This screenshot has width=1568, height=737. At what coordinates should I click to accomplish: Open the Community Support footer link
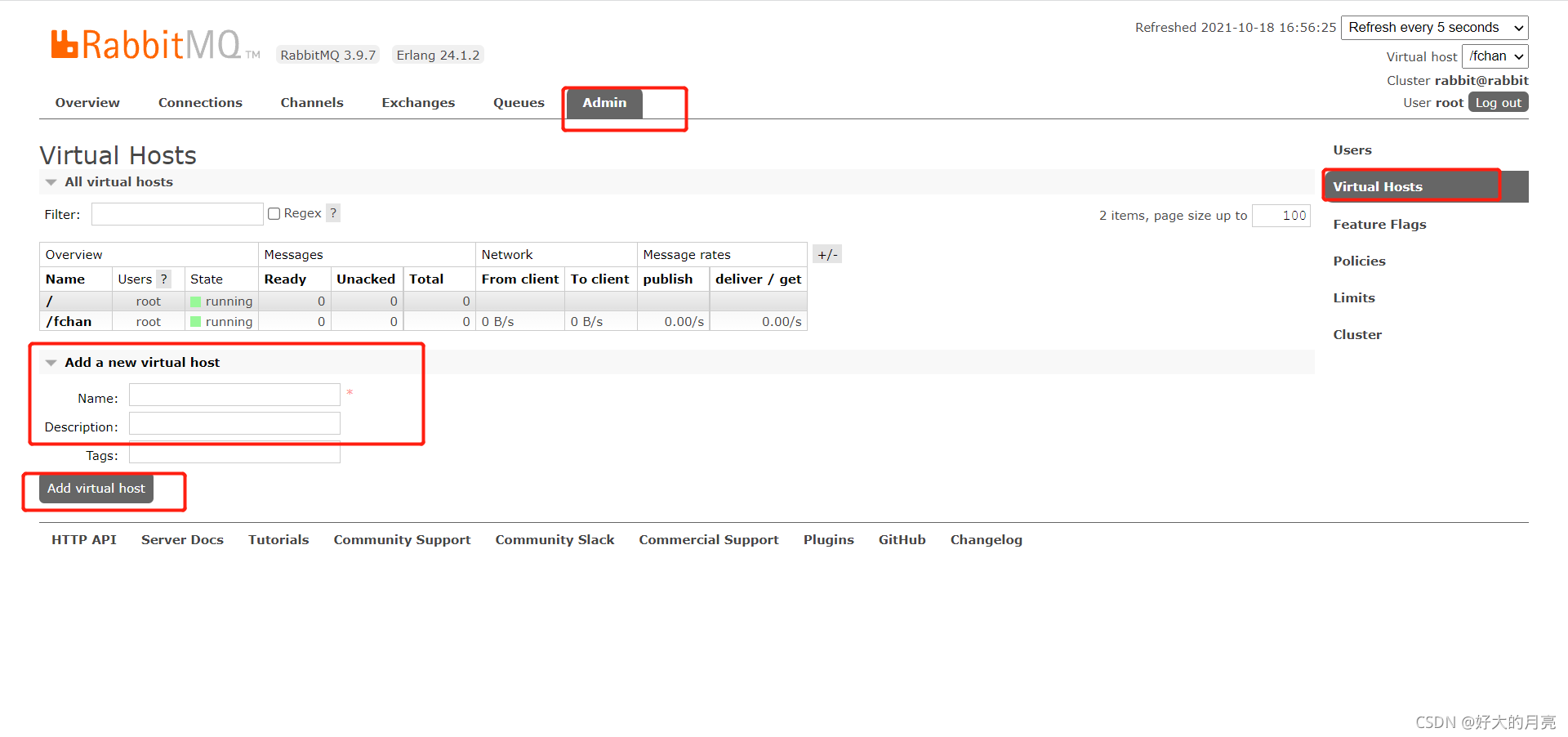click(402, 540)
